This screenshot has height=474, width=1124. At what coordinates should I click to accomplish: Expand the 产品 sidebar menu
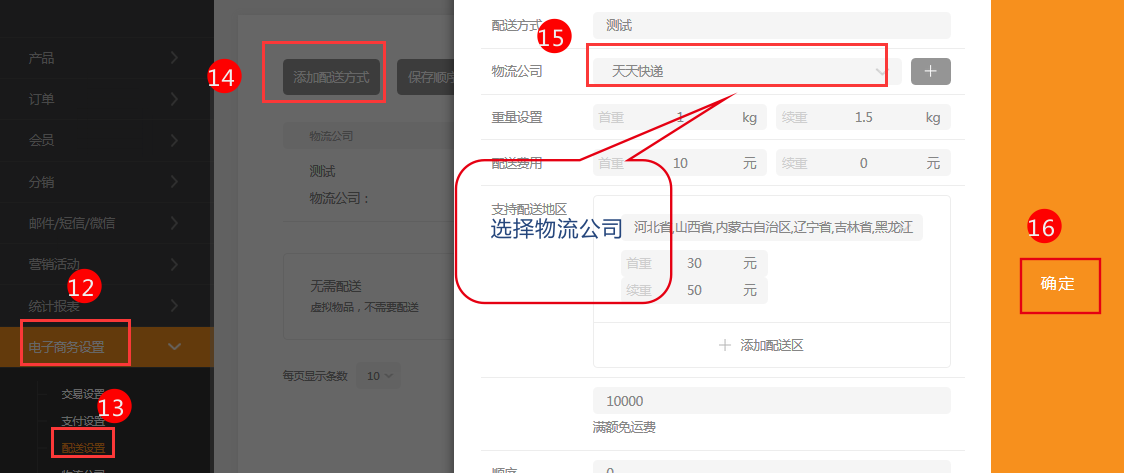click(x=106, y=58)
